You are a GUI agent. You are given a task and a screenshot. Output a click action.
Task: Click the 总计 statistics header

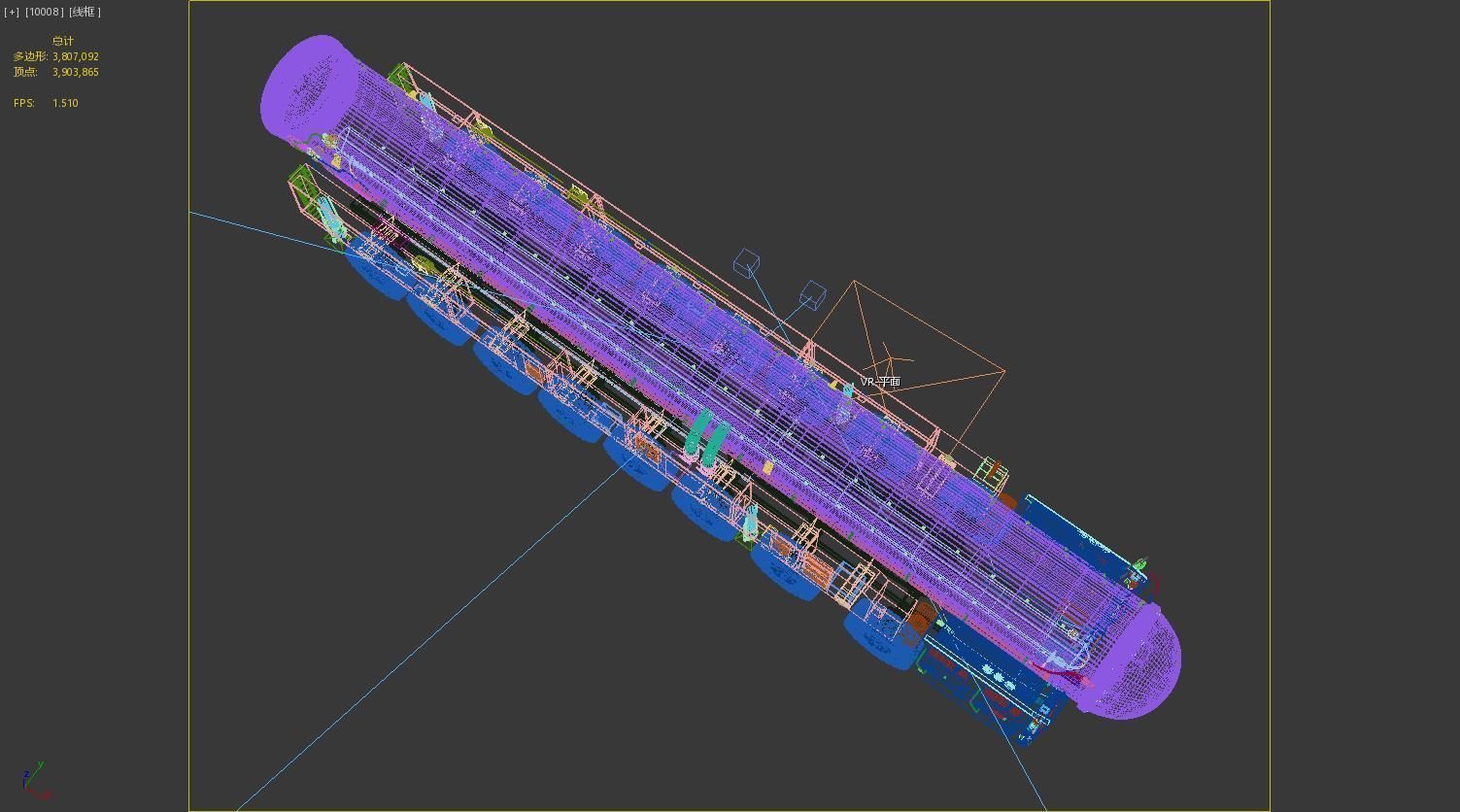63,41
